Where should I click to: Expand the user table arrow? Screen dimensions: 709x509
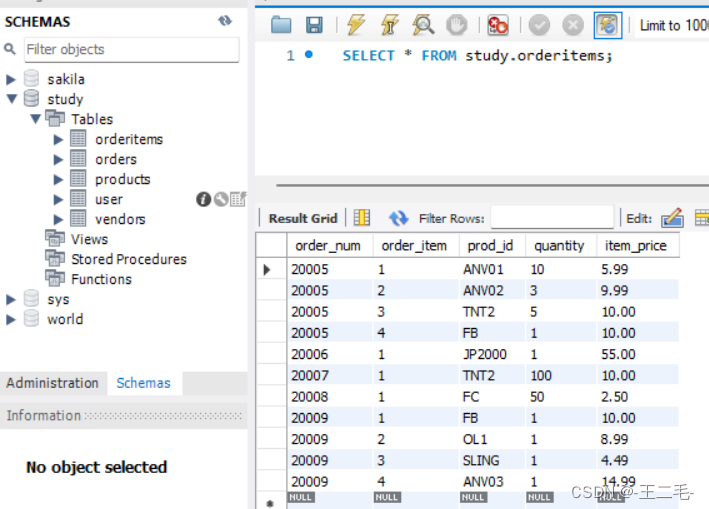[x=58, y=199]
